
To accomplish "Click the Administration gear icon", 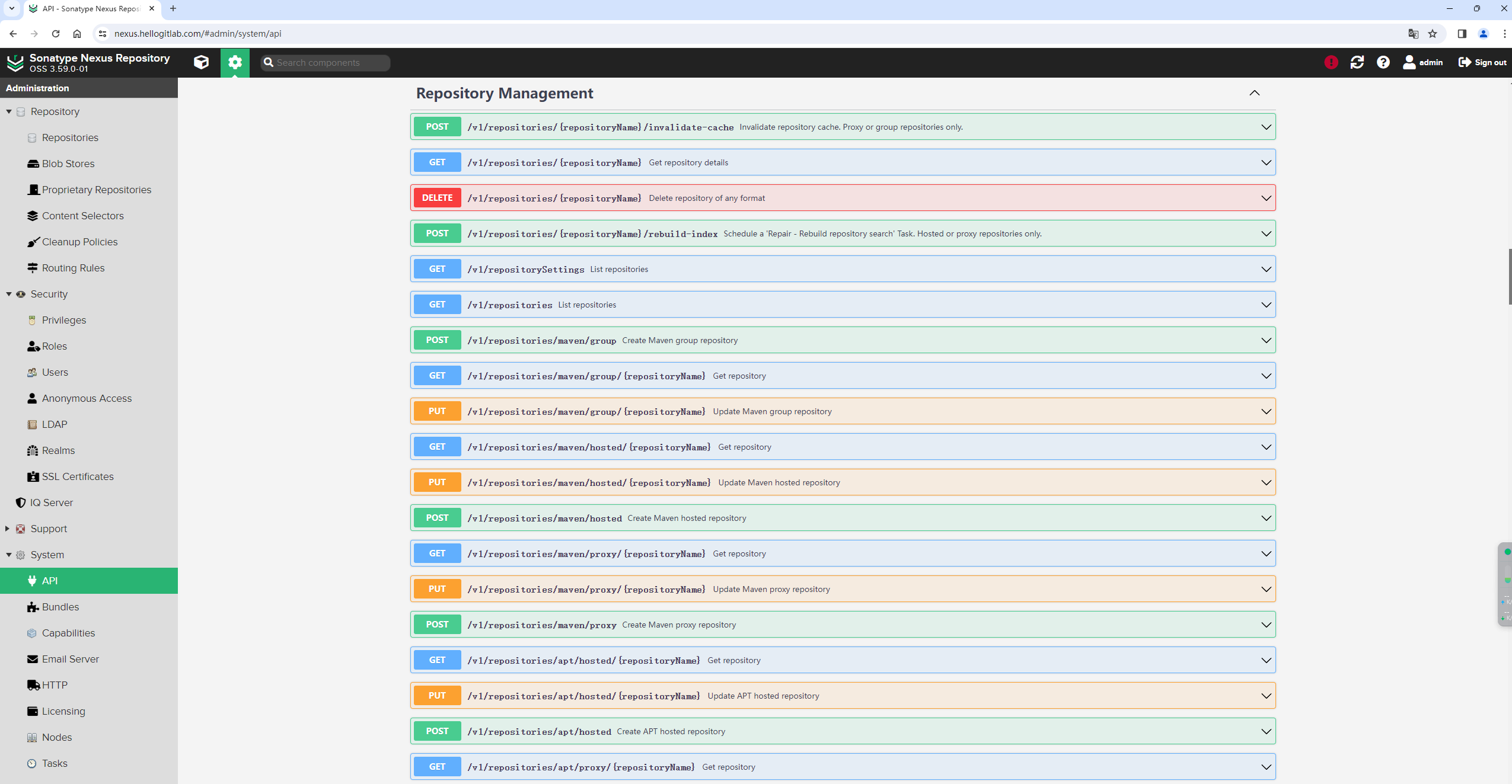I will [235, 62].
